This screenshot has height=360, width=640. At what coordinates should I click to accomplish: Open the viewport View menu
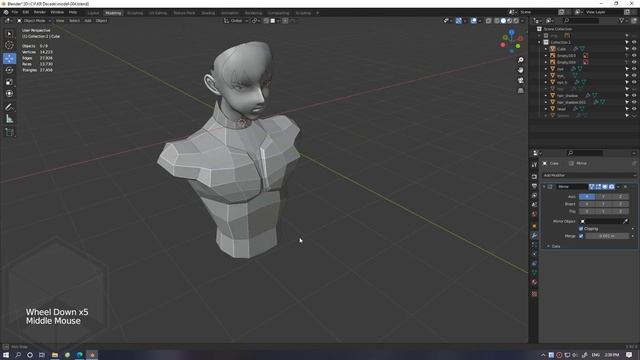point(60,20)
